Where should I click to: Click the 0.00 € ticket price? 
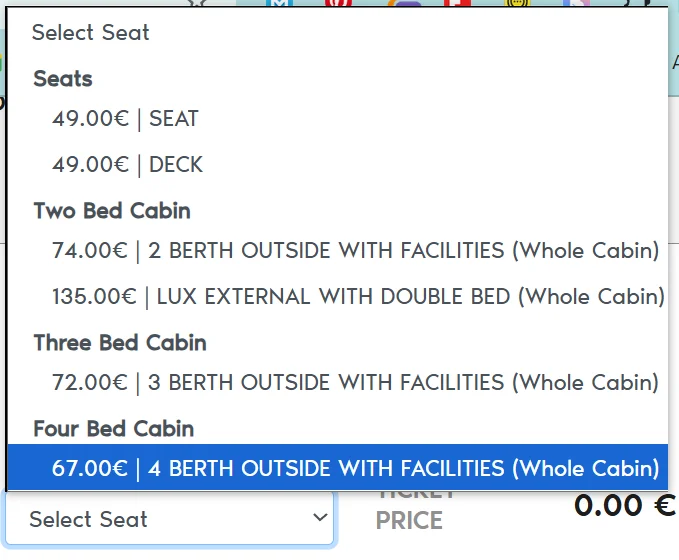point(625,505)
